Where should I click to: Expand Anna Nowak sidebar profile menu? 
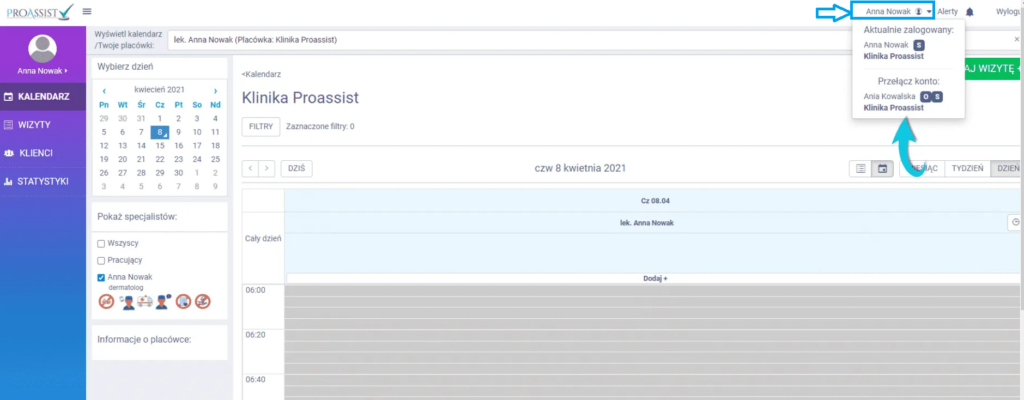[x=42, y=72]
